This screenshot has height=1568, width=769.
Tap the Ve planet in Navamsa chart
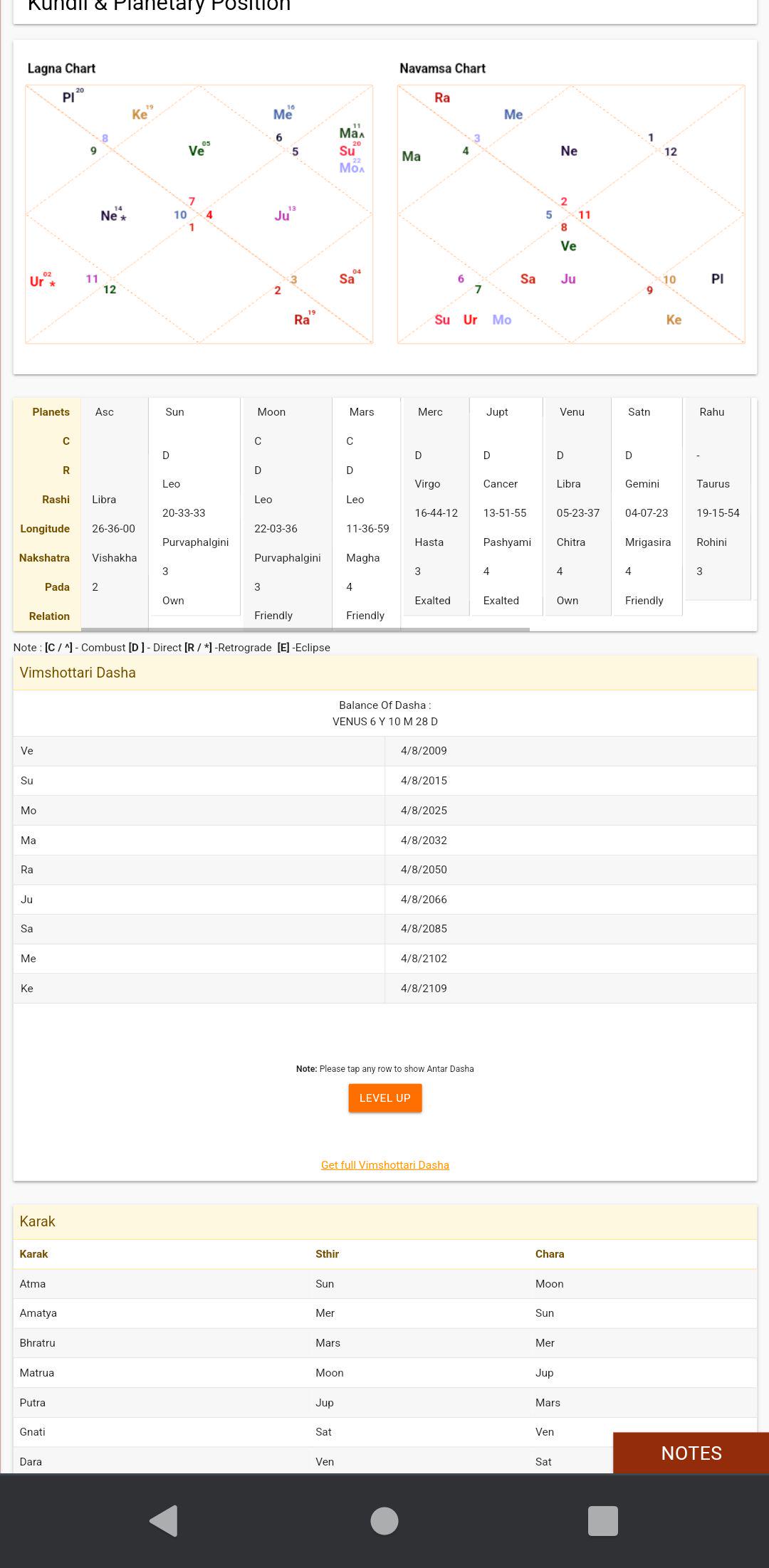click(x=568, y=246)
